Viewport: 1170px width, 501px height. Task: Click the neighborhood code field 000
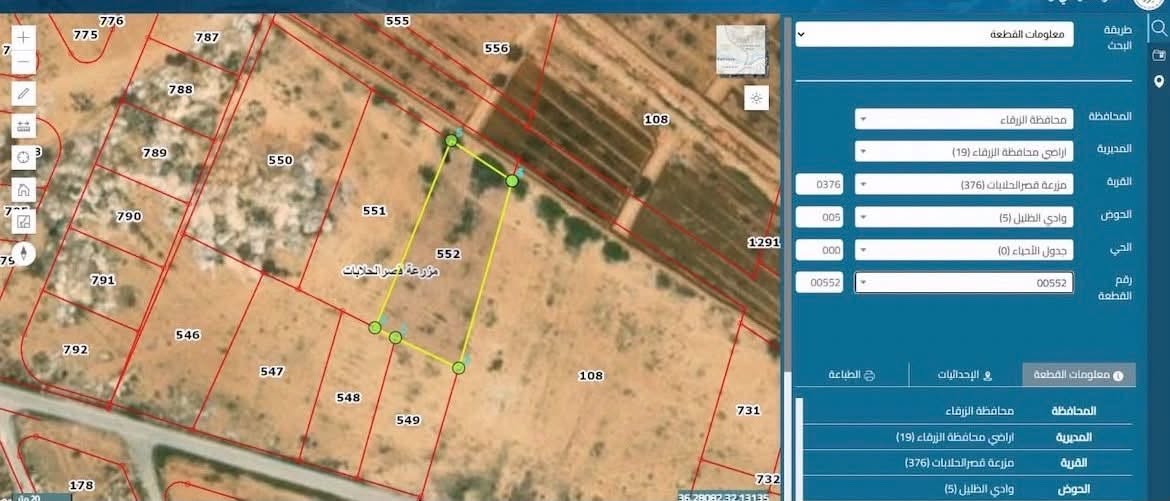[819, 250]
